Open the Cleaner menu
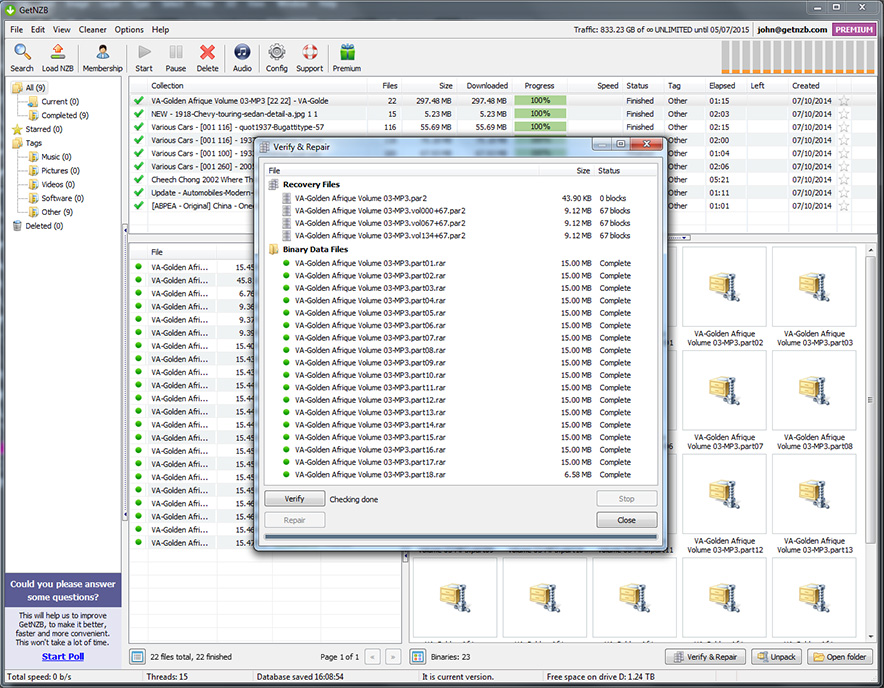The image size is (884, 688). pos(92,29)
